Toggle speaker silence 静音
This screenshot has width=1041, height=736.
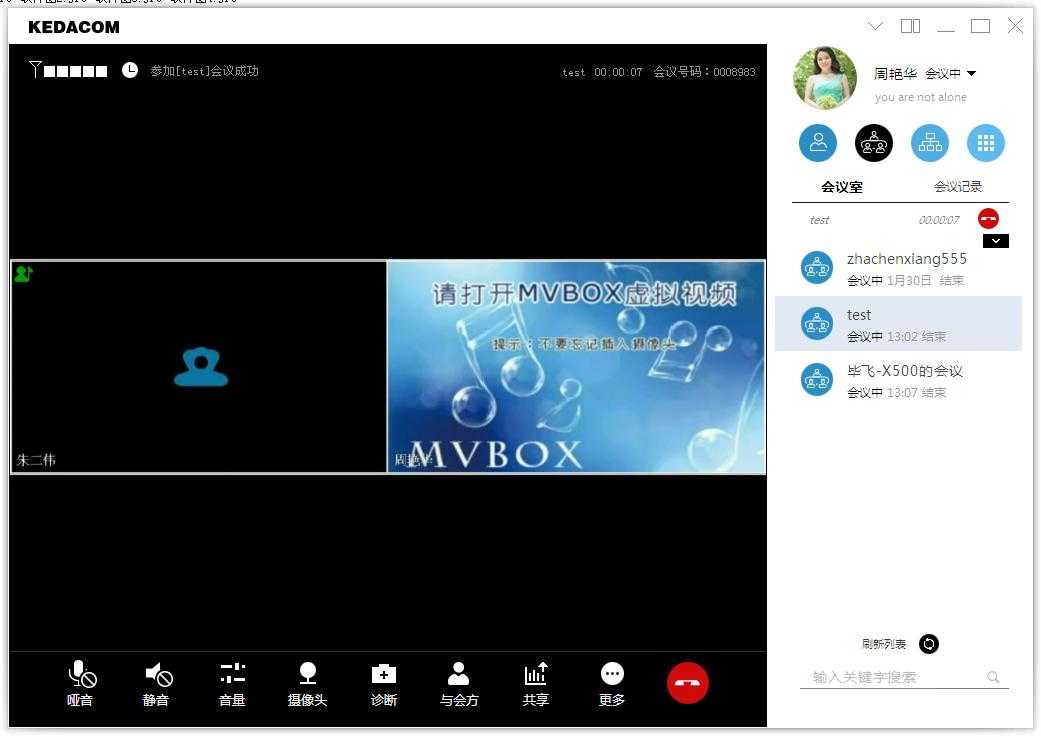[x=157, y=684]
